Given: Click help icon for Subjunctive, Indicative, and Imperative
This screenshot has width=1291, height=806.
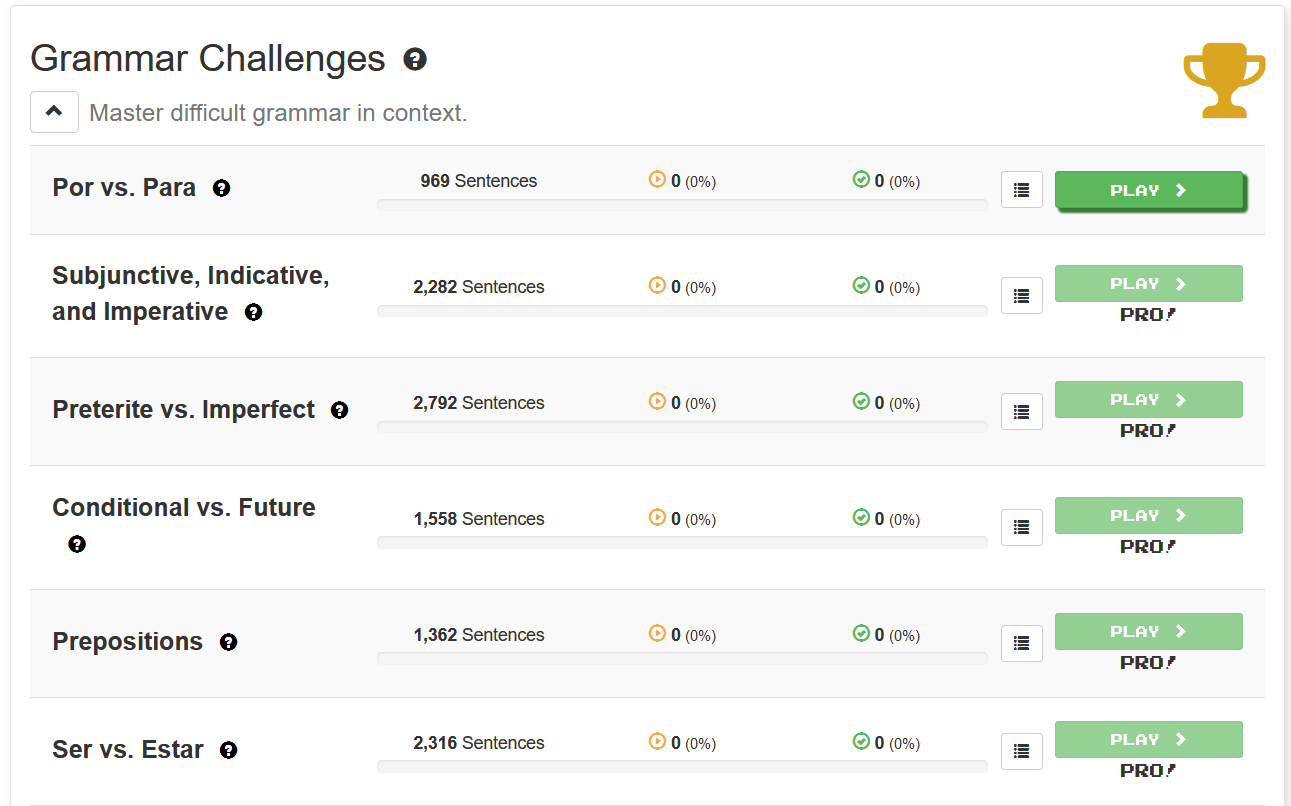Looking at the screenshot, I should [254, 312].
